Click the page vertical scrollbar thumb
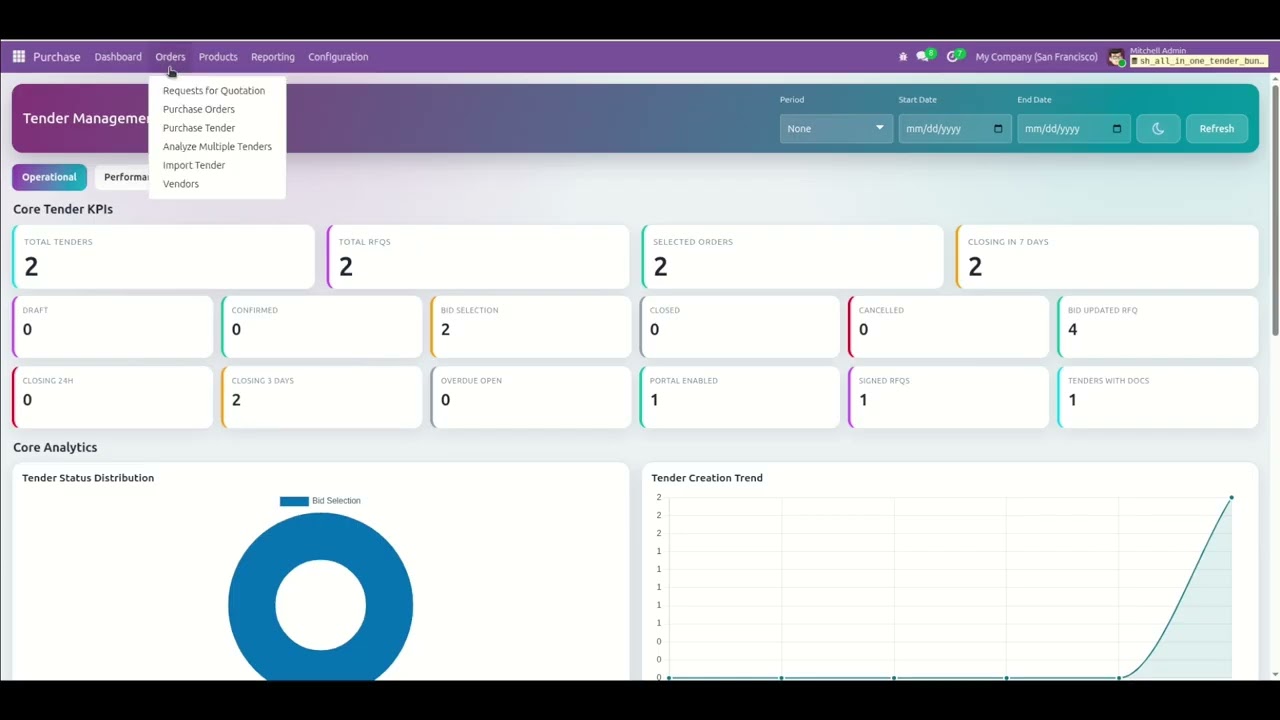This screenshot has width=1280, height=720. coord(1275,210)
